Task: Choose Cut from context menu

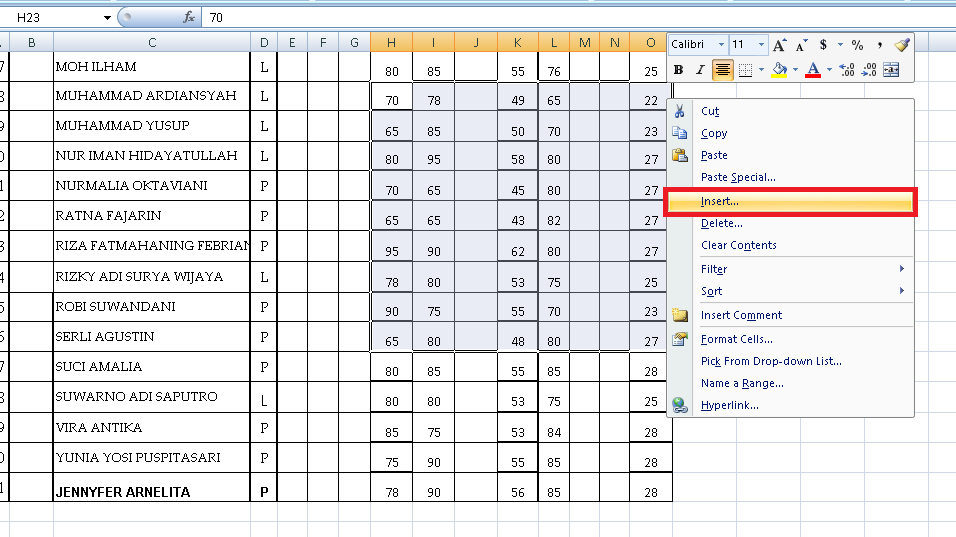Action: (x=791, y=111)
